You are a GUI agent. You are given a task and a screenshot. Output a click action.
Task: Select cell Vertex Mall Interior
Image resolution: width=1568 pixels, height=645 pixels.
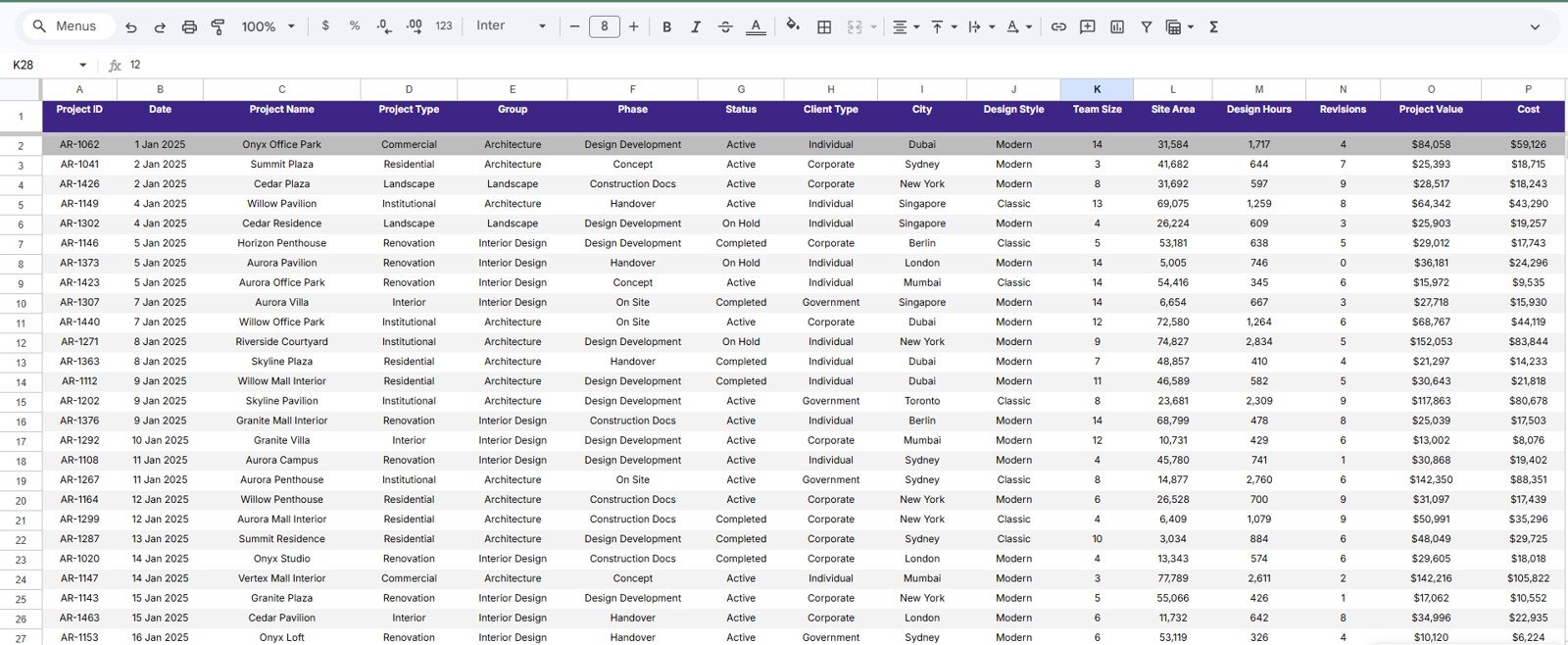pyautogui.click(x=281, y=578)
